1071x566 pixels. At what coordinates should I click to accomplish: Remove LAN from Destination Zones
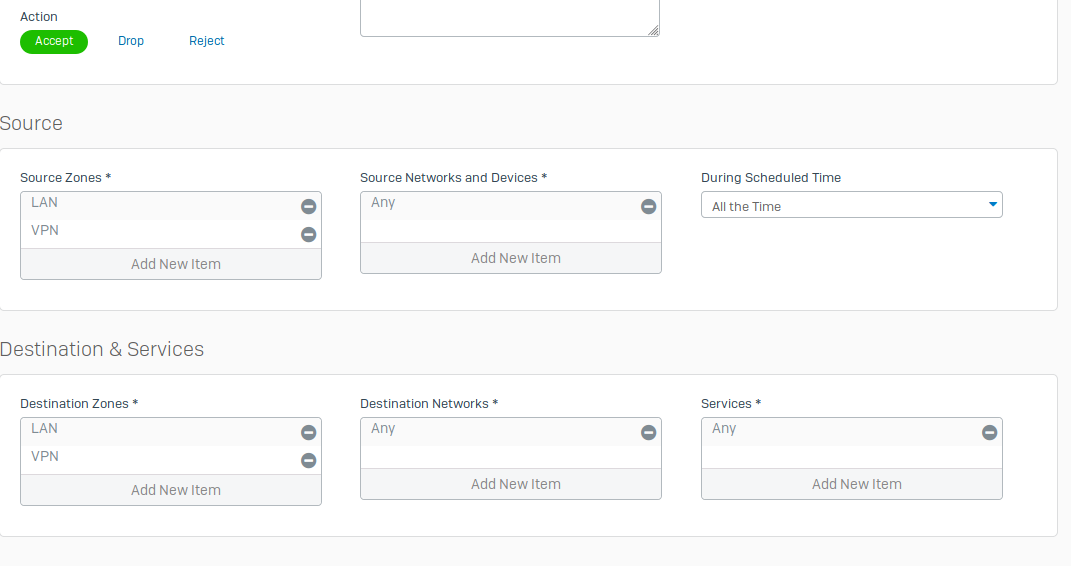pos(309,432)
